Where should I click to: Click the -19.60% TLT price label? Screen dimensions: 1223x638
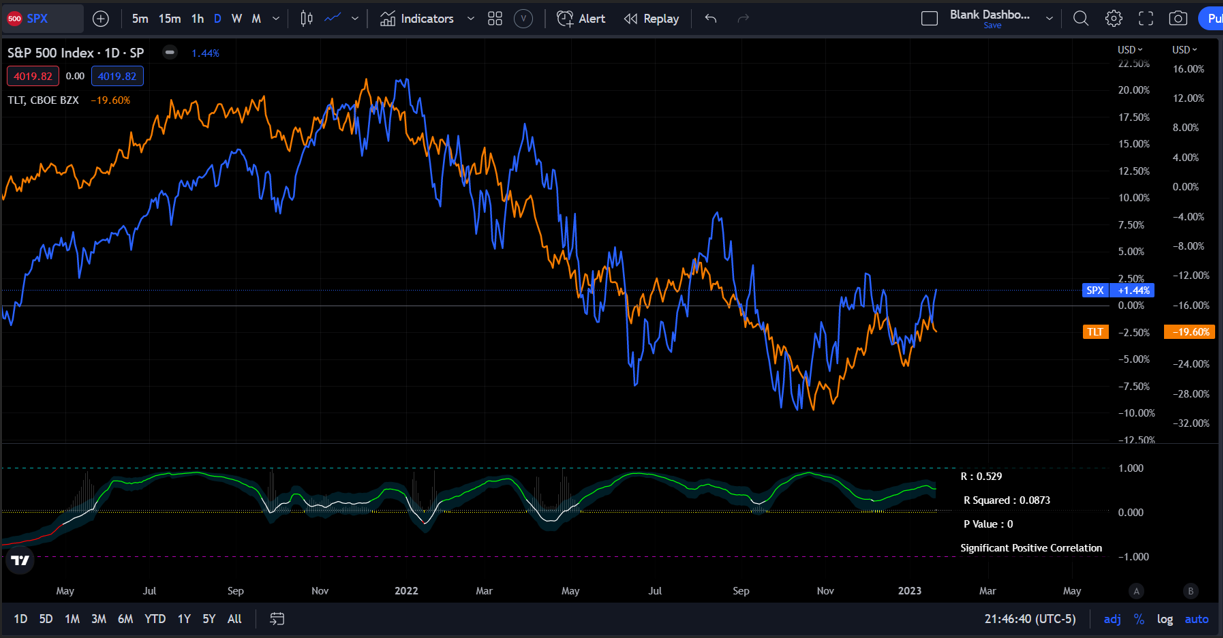[1190, 331]
